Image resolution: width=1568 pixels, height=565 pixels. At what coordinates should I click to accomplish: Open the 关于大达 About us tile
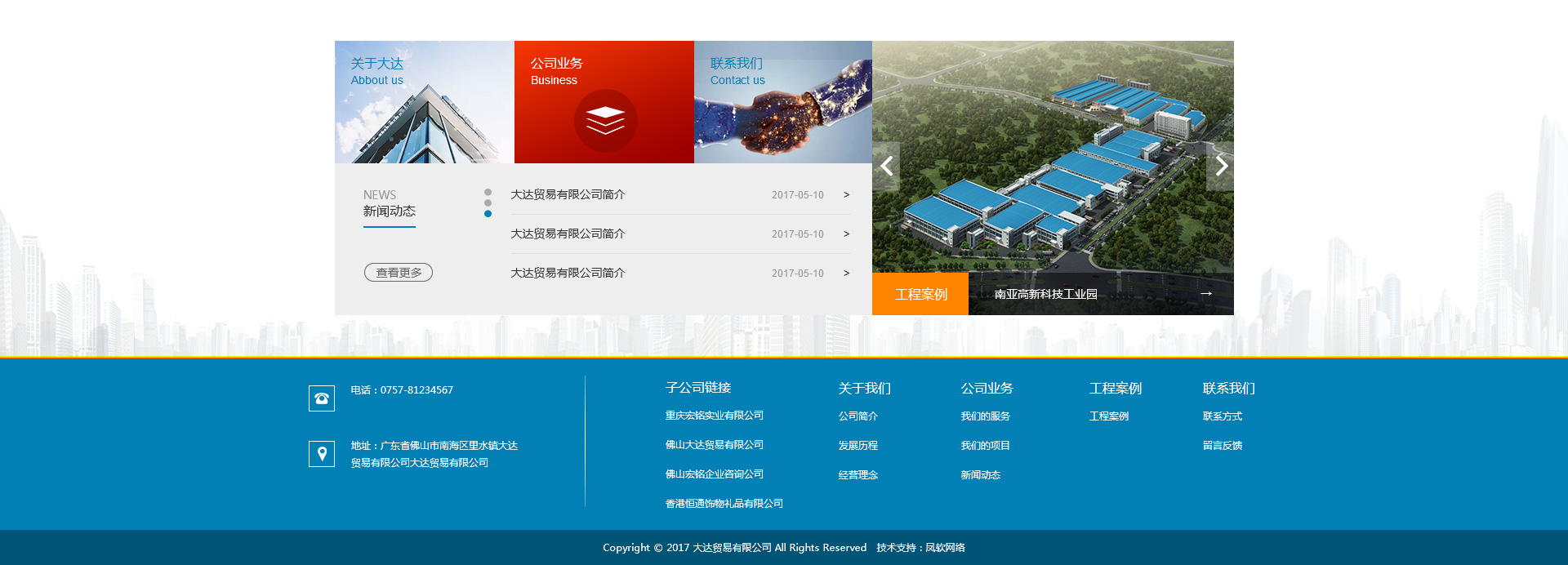click(424, 102)
